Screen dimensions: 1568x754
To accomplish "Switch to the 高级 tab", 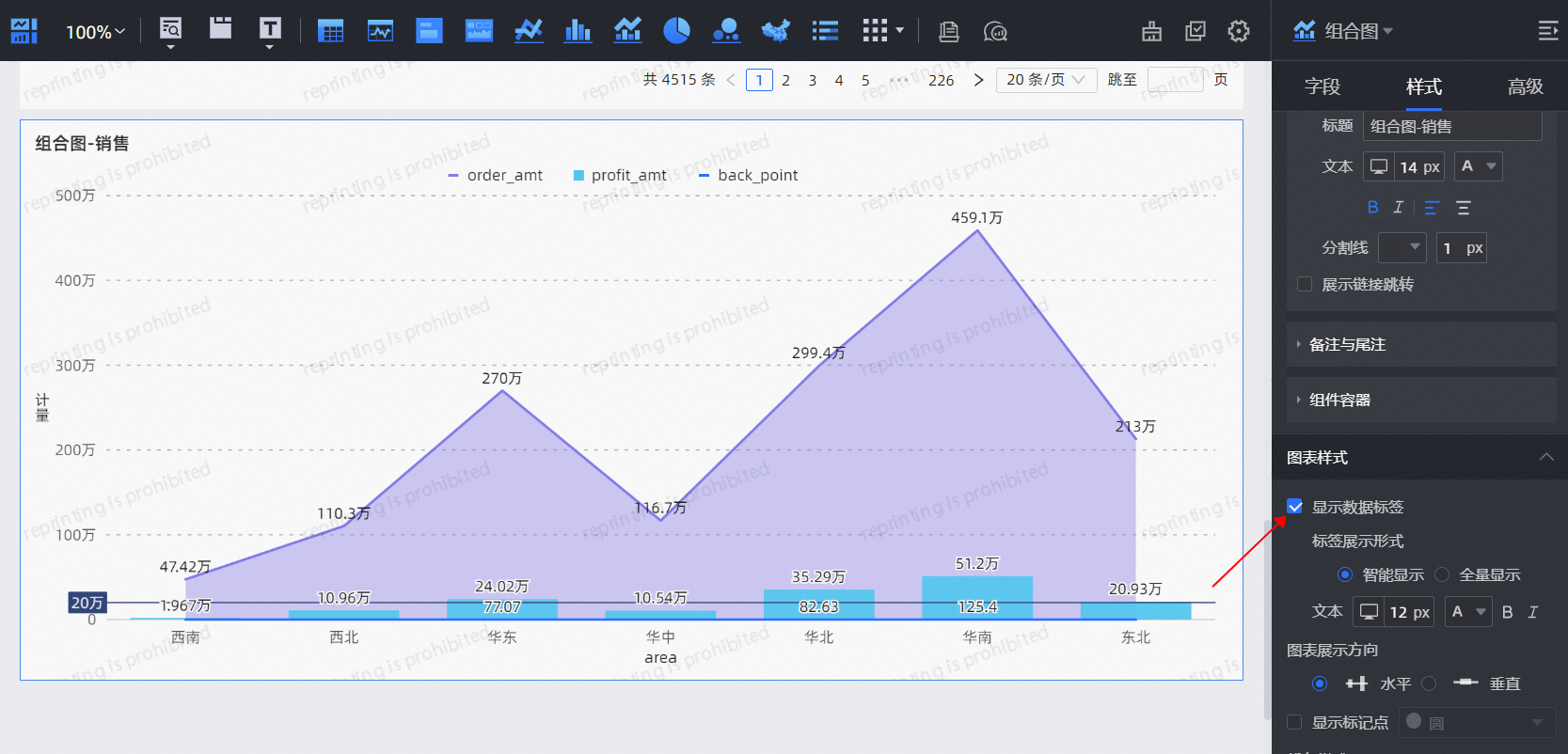I will 1525,86.
